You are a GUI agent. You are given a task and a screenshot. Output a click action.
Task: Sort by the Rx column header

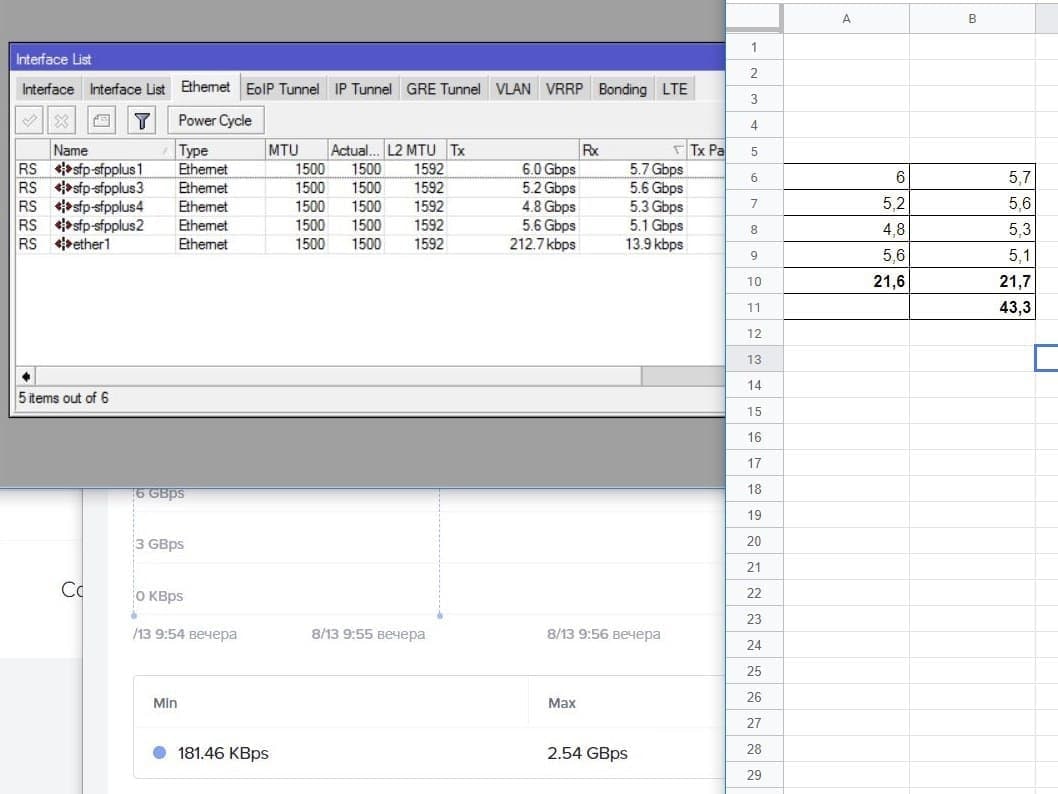(632, 150)
